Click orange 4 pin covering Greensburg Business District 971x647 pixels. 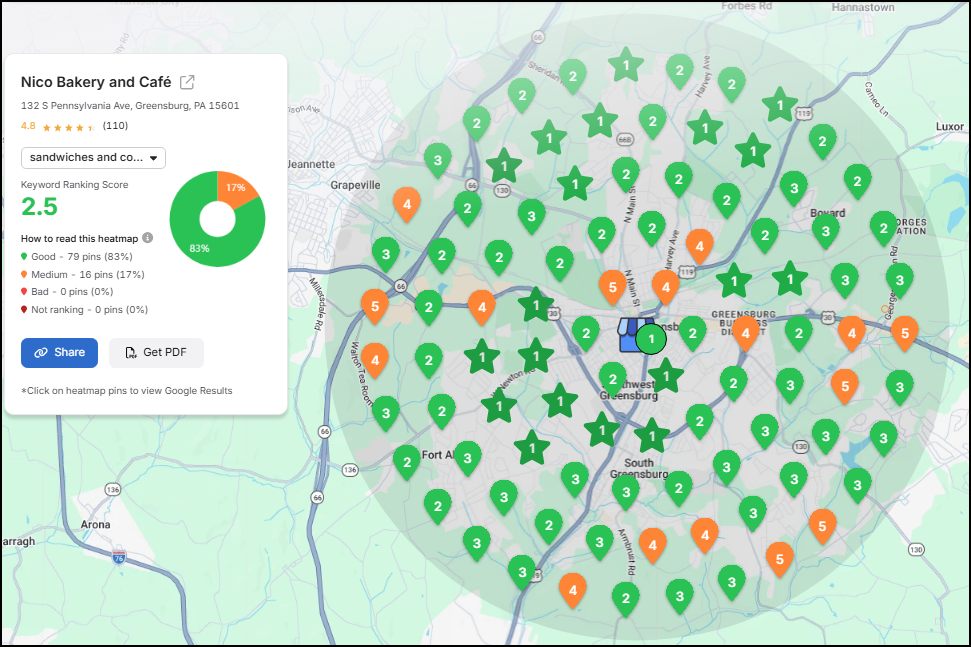(x=746, y=334)
